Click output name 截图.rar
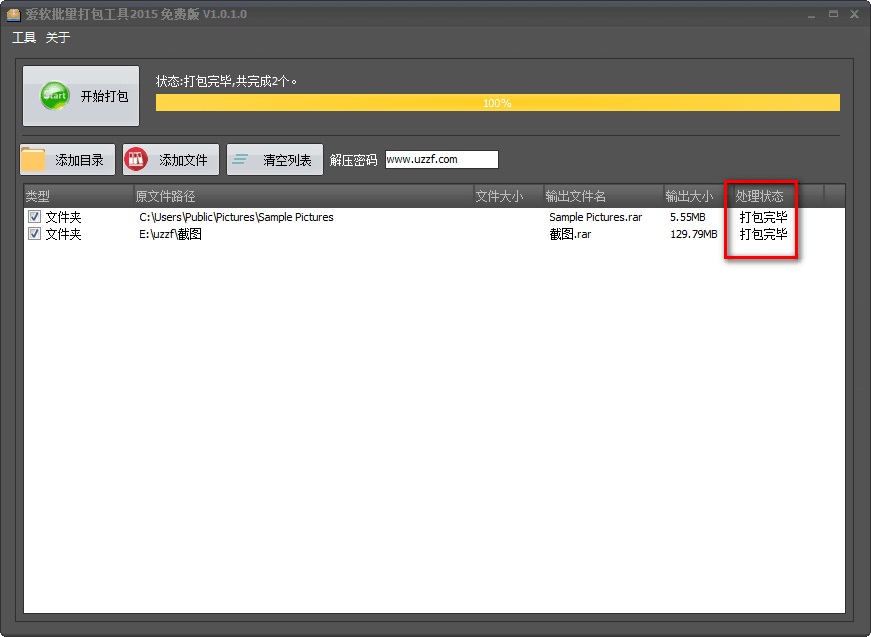 pyautogui.click(x=570, y=234)
